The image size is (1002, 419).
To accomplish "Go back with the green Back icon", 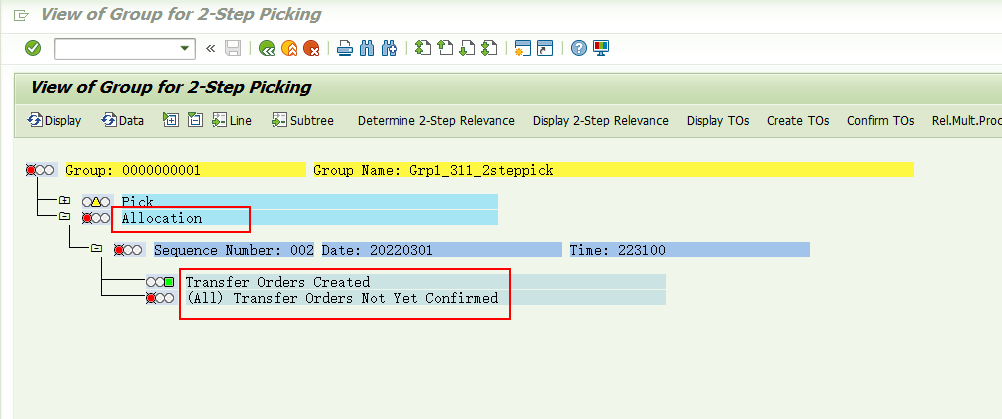I will coord(267,48).
